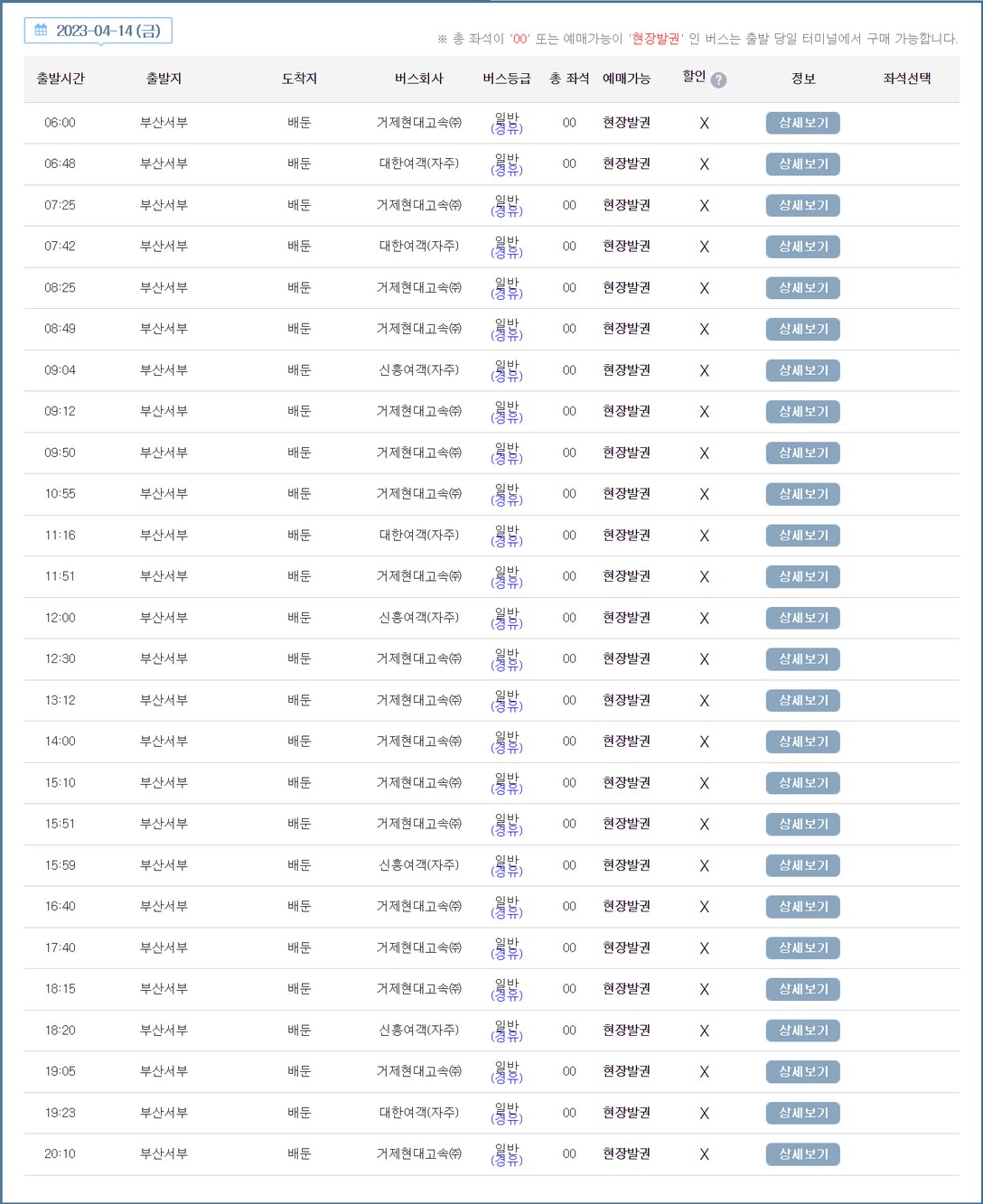The image size is (983, 1204).
Task: Open details of the 12:30 bus
Action: [x=802, y=659]
